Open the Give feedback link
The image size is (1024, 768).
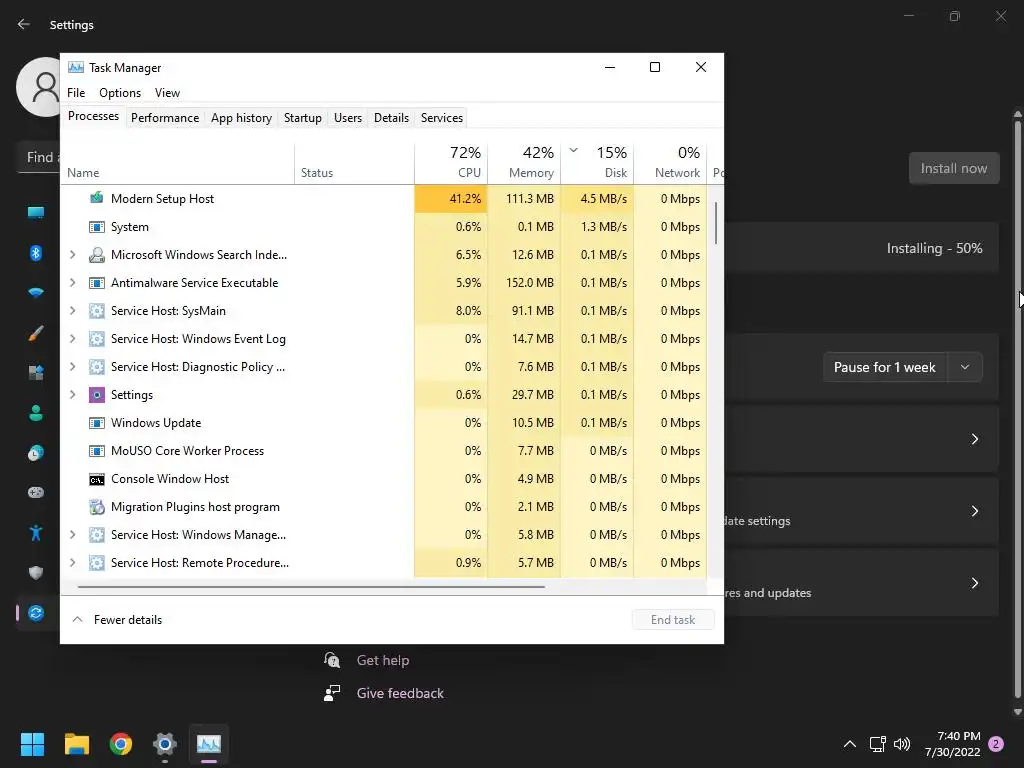[400, 693]
